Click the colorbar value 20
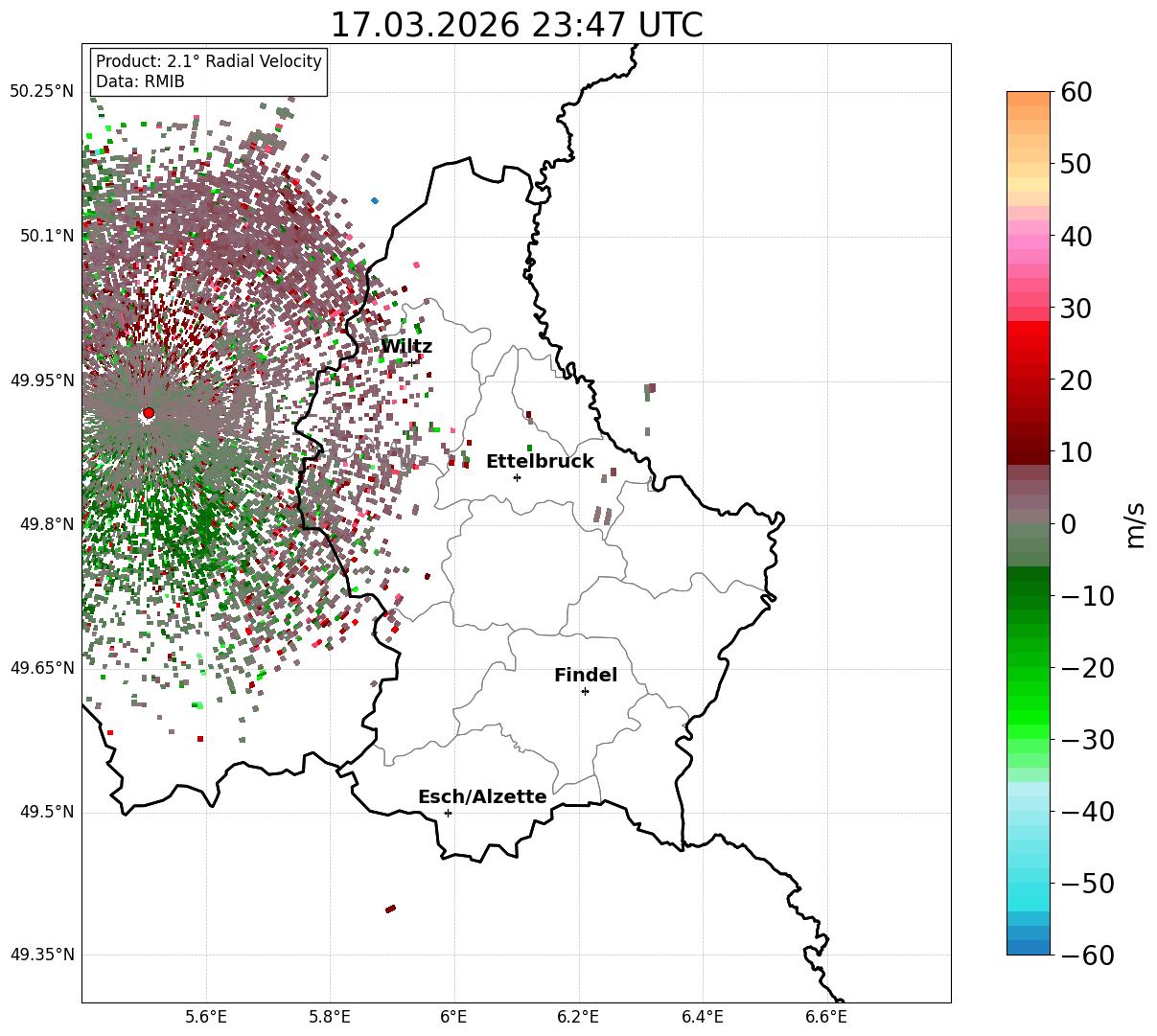Viewport: 1157px width, 1036px height. [1078, 380]
